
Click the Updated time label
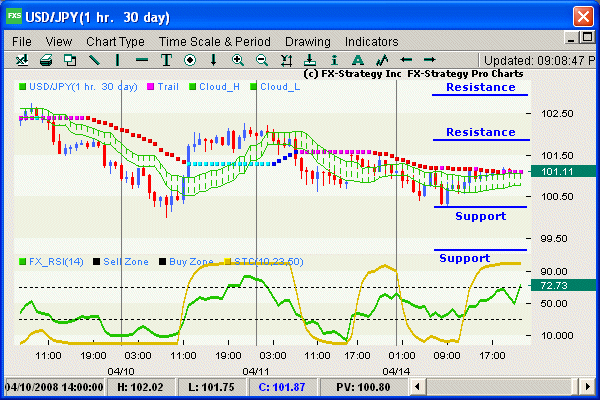point(539,60)
